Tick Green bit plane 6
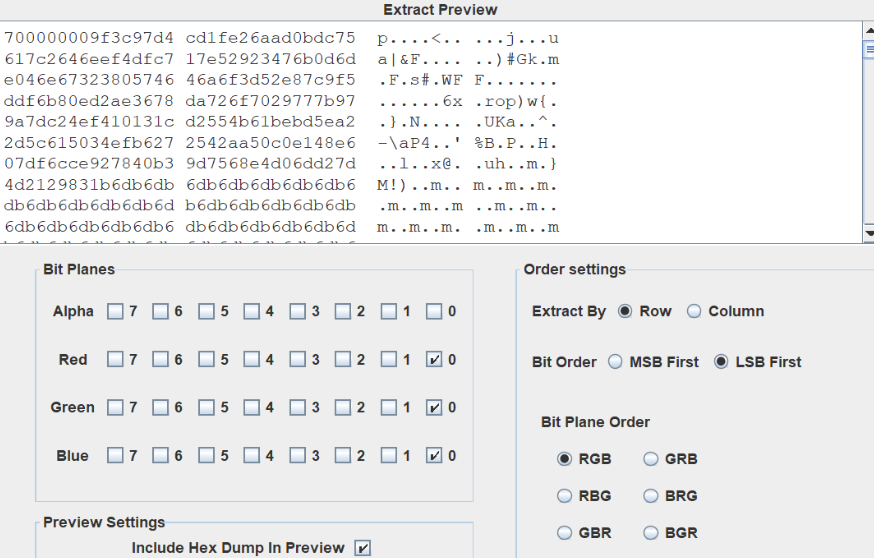Viewport: 874px width, 558px height. (x=161, y=407)
